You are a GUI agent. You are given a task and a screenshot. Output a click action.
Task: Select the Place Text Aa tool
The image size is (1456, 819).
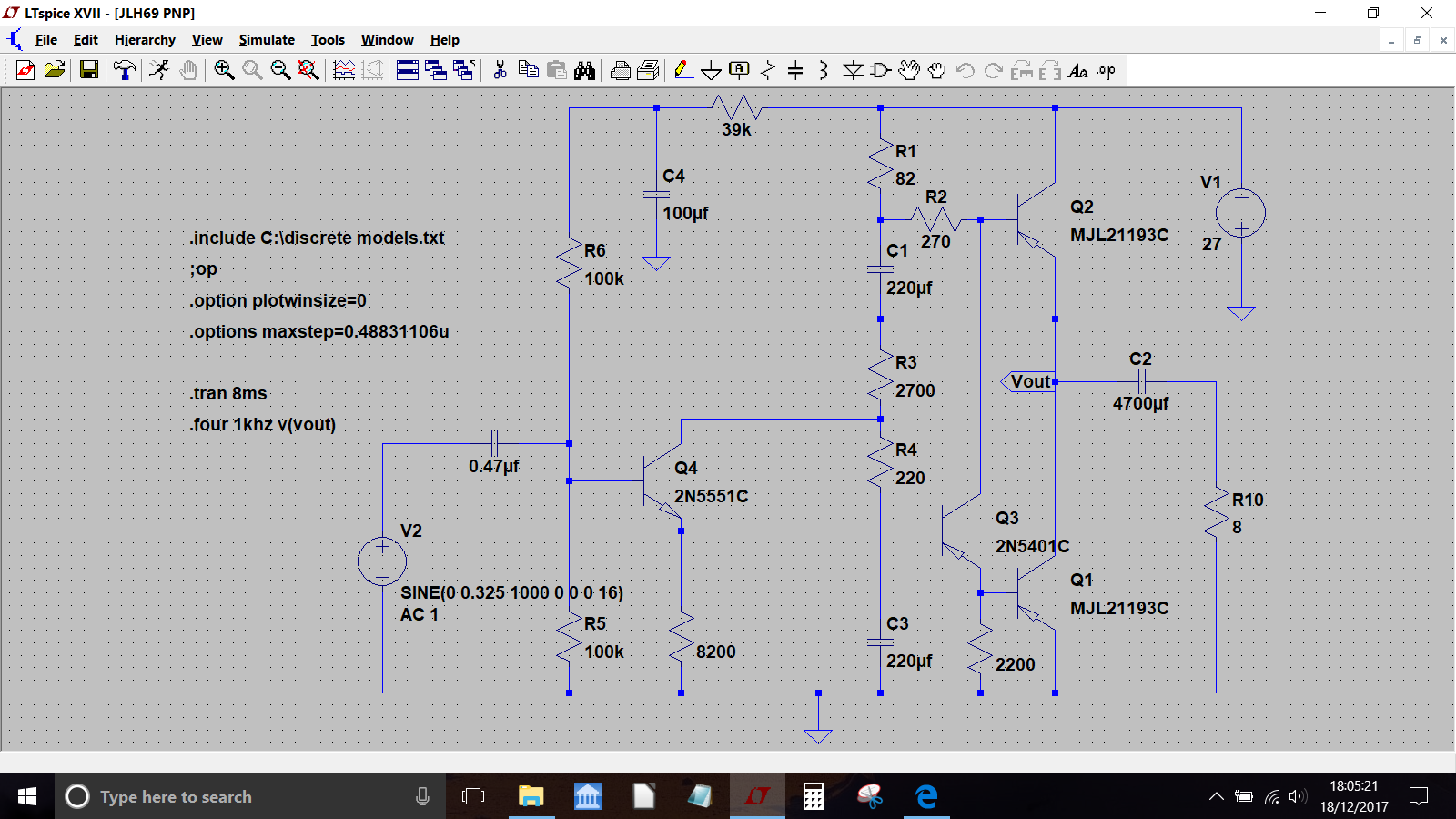click(1078, 70)
